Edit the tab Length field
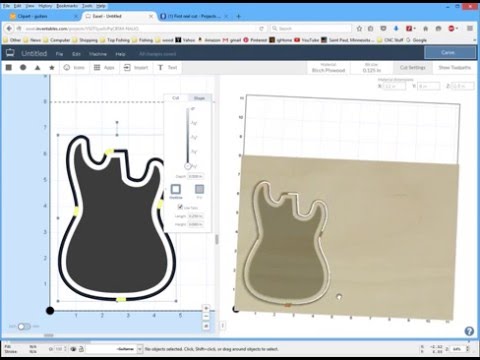Image resolution: width=480 pixels, height=360 pixels. point(195,216)
